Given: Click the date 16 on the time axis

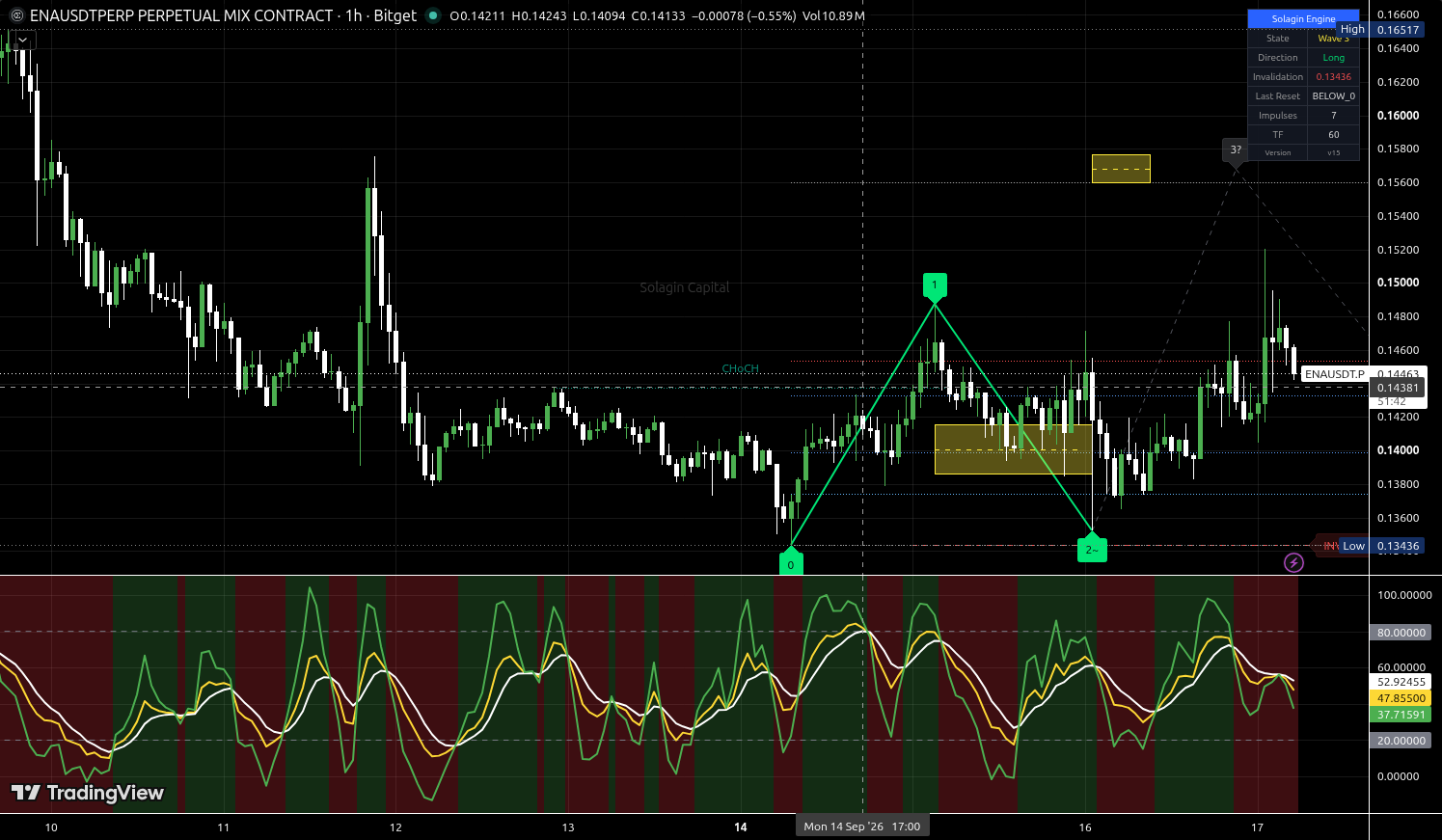Looking at the screenshot, I should click(1086, 827).
